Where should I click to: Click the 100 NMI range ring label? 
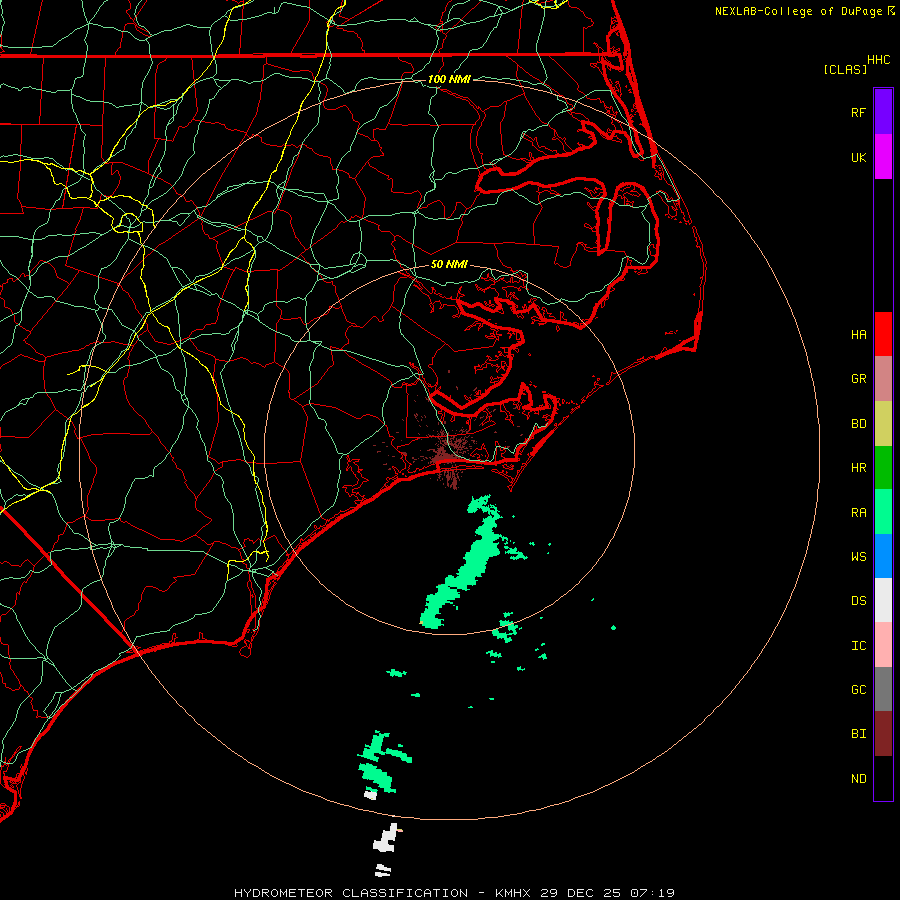tap(449, 79)
